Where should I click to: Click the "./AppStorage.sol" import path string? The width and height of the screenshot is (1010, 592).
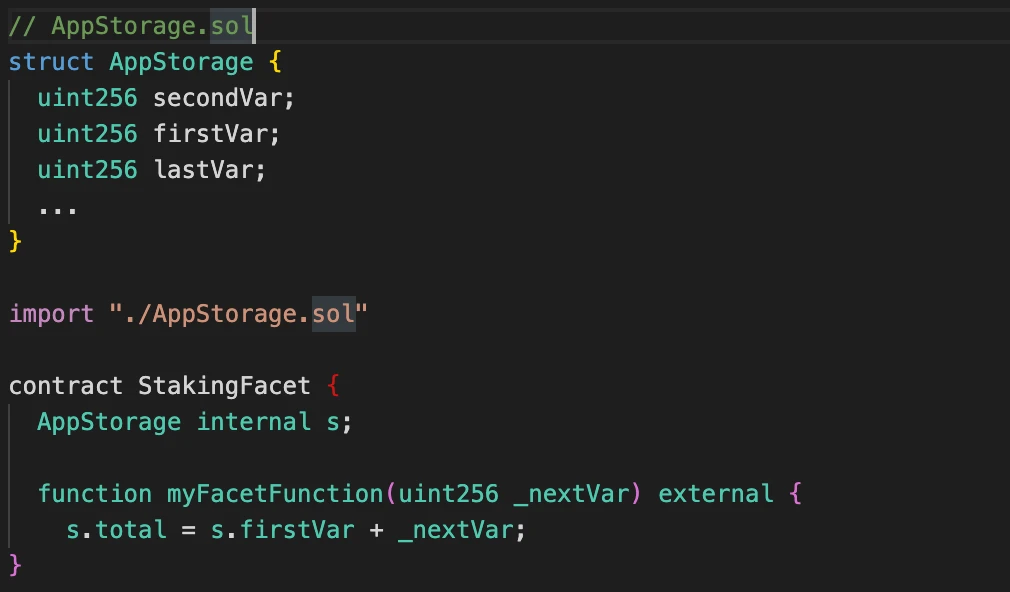(x=239, y=314)
